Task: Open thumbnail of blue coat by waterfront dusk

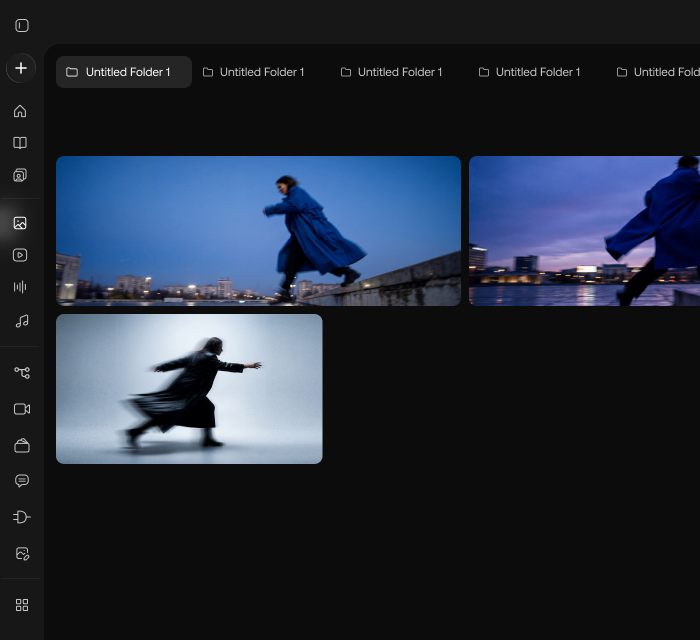Action: coord(584,231)
